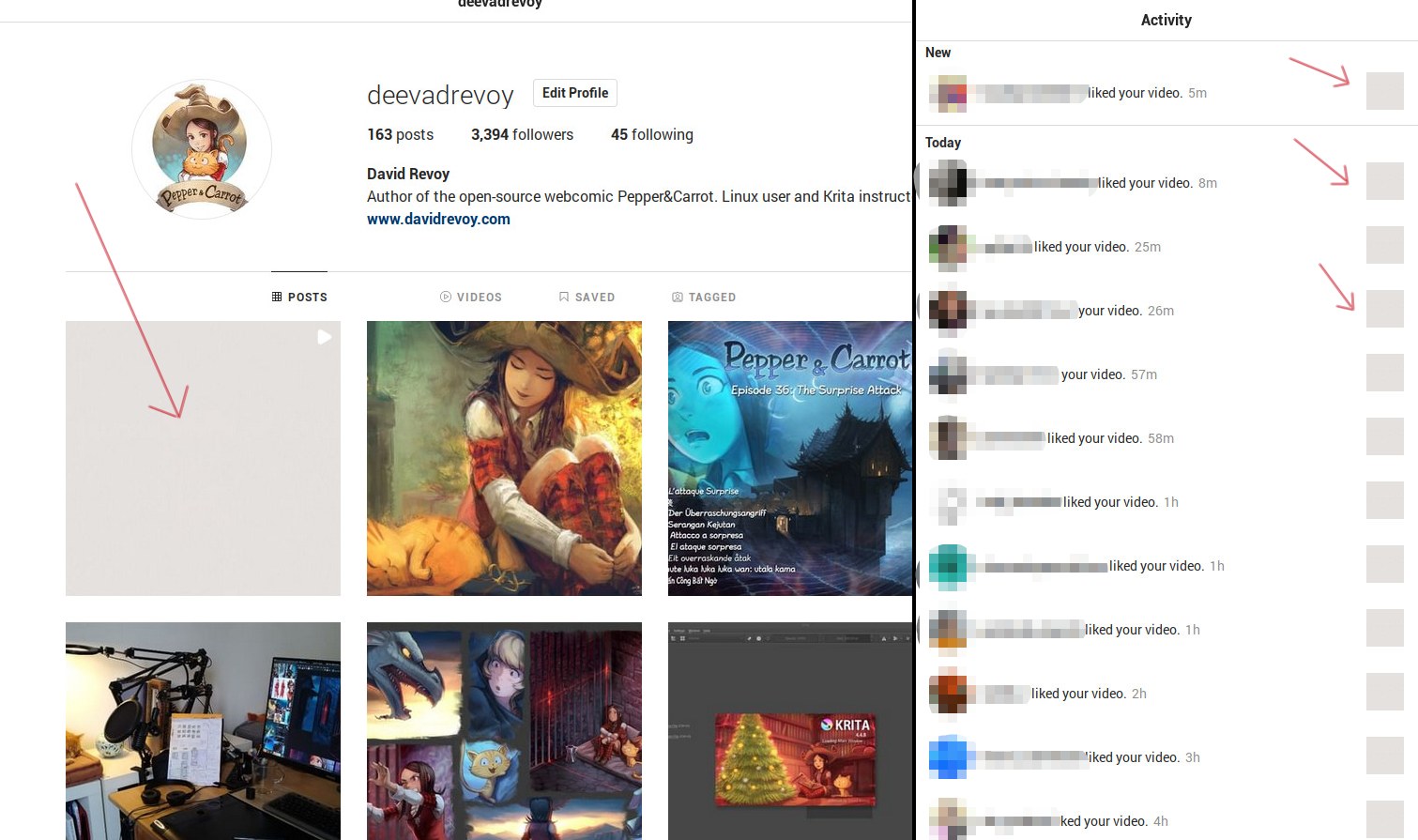Click 'your video' text in 26m row
Screen dimensions: 1418x840
pos(1110,311)
